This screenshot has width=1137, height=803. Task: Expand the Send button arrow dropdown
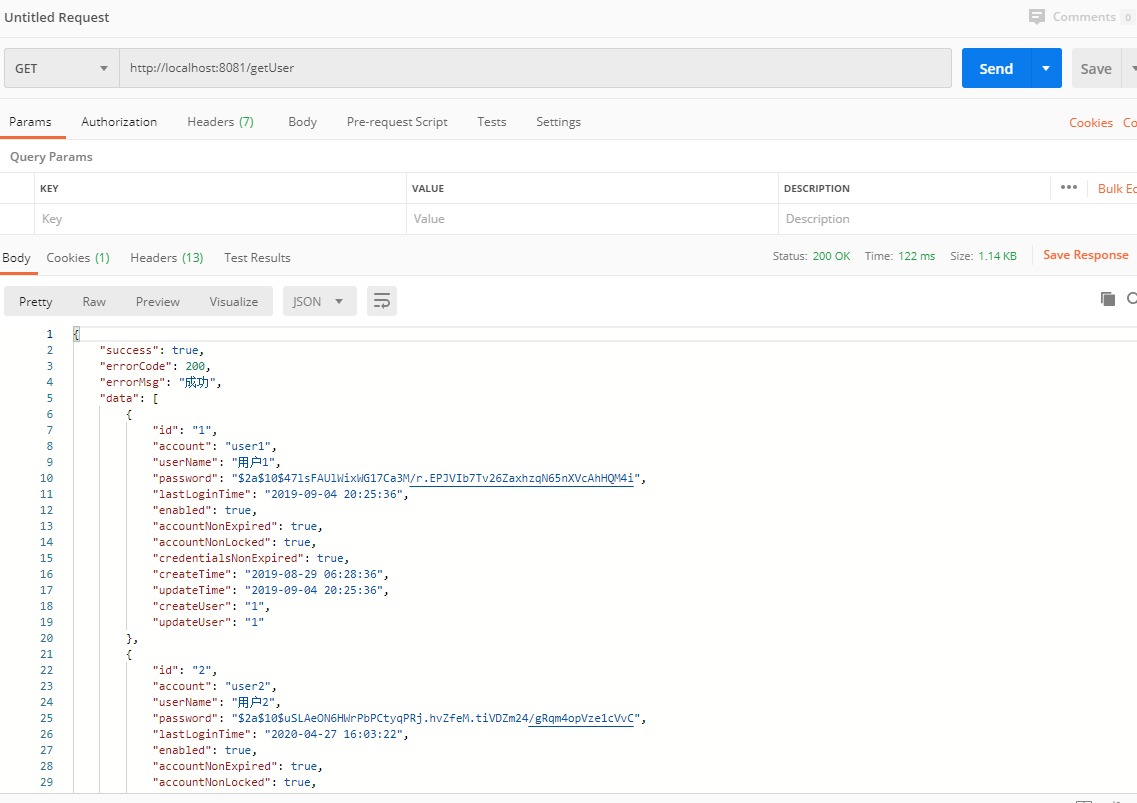1046,68
